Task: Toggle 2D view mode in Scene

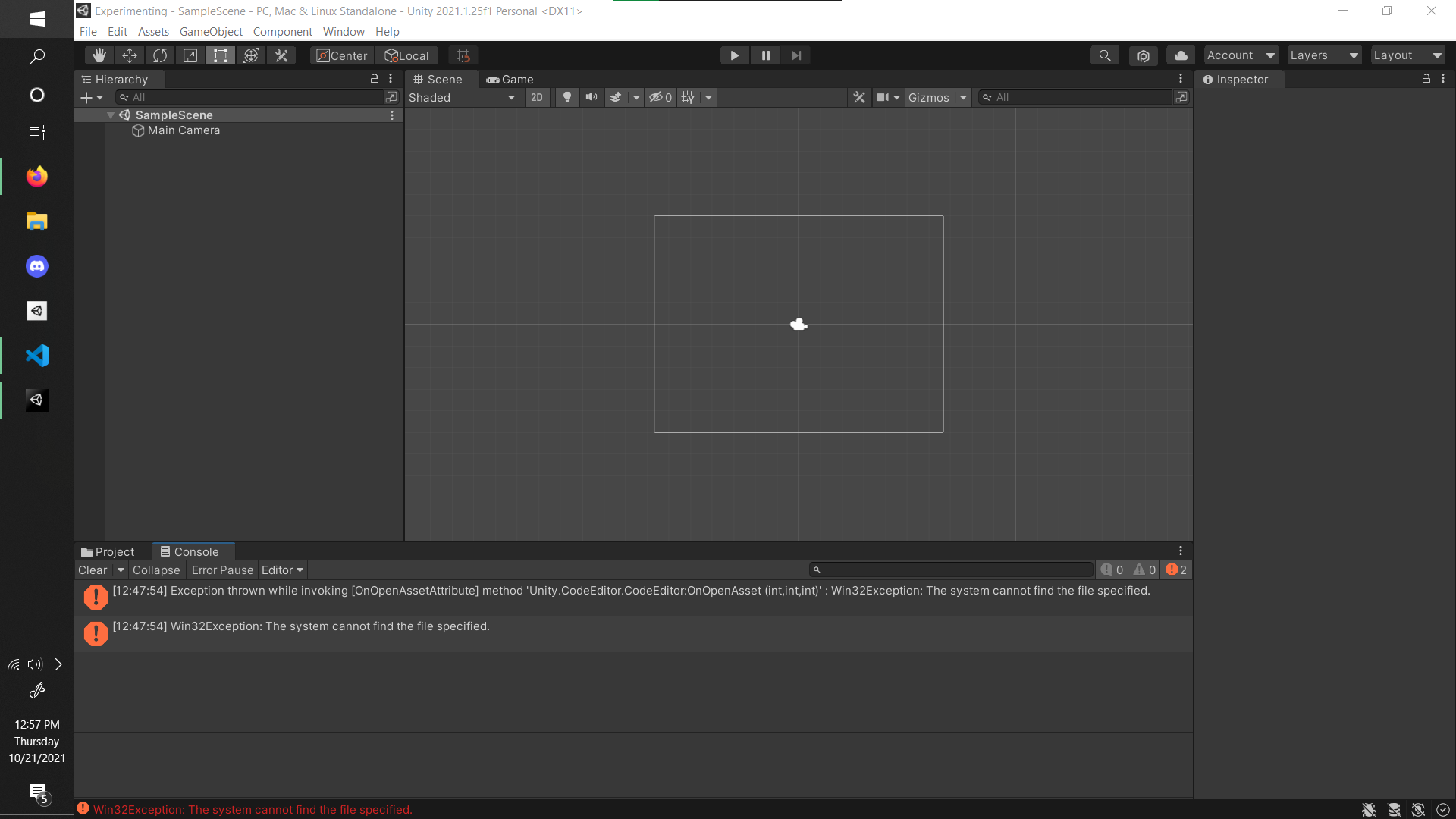Action: pyautogui.click(x=537, y=97)
